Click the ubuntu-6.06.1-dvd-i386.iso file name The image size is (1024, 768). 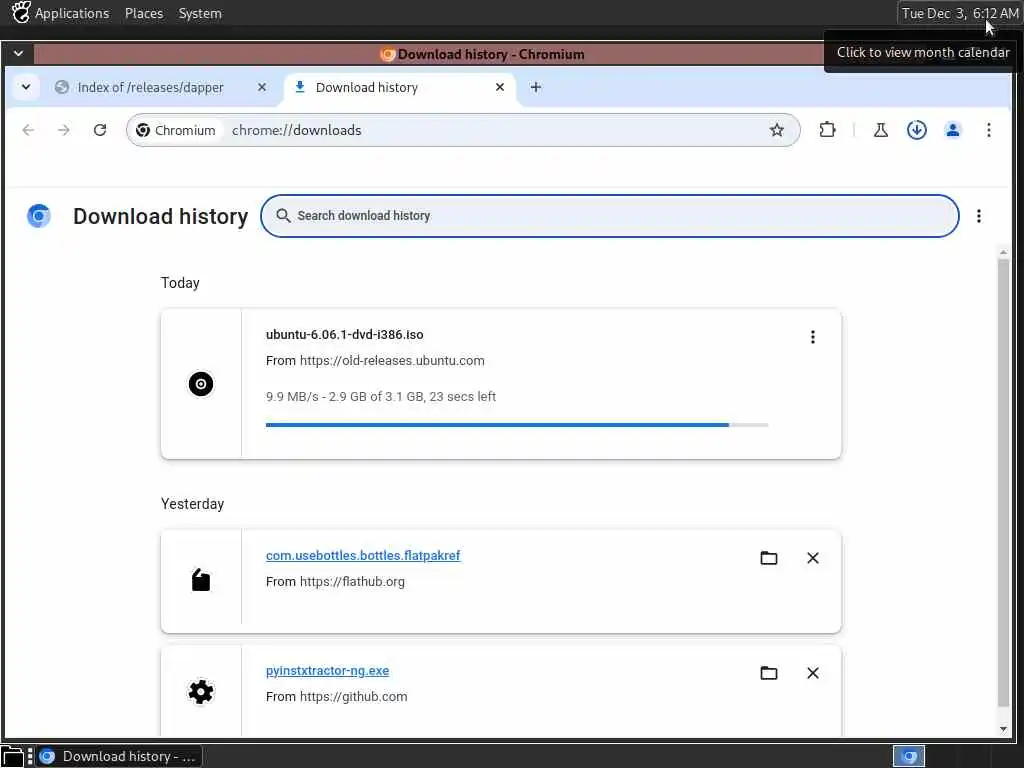pyautogui.click(x=344, y=334)
